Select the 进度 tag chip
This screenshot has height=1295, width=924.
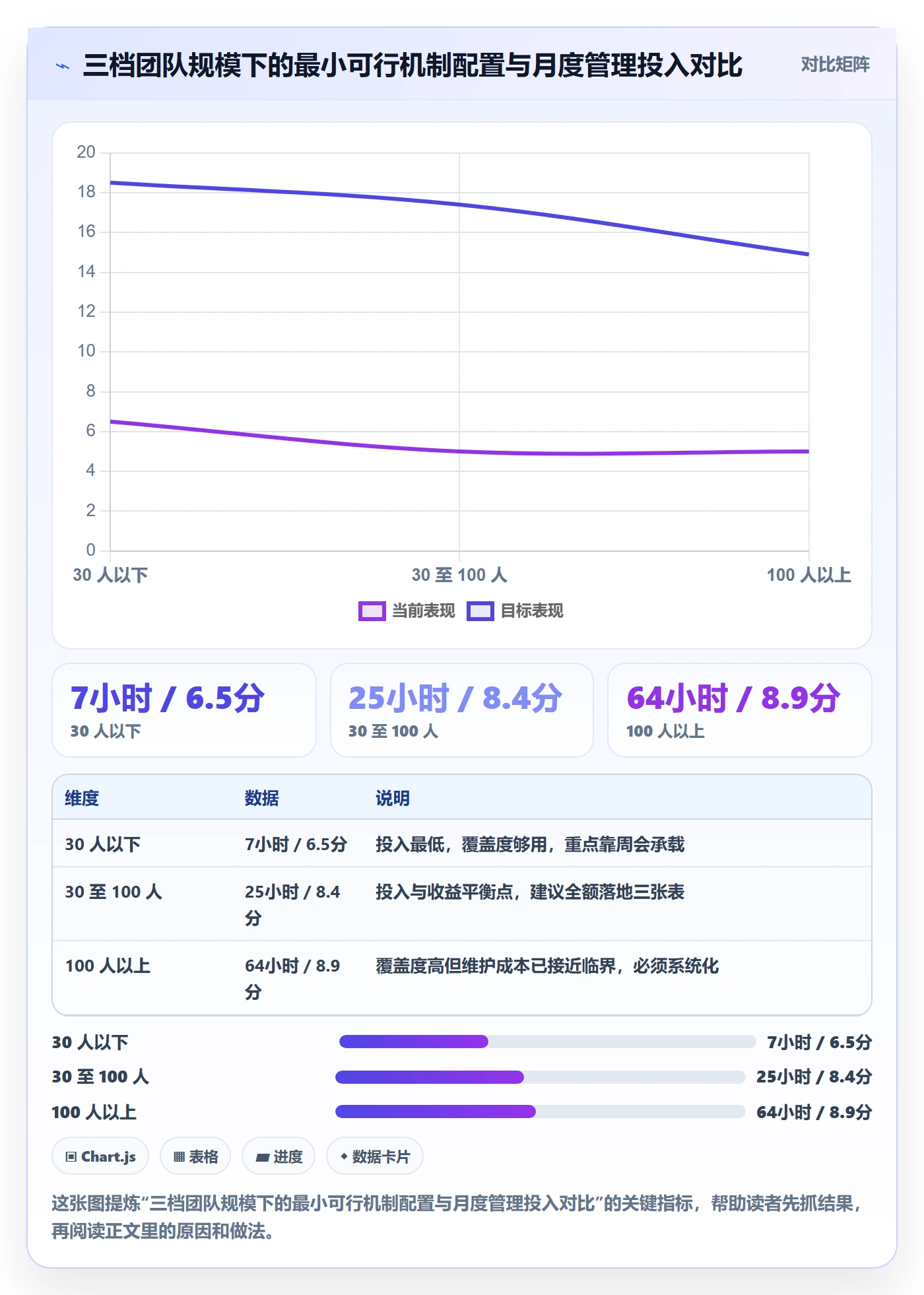[x=279, y=1156]
